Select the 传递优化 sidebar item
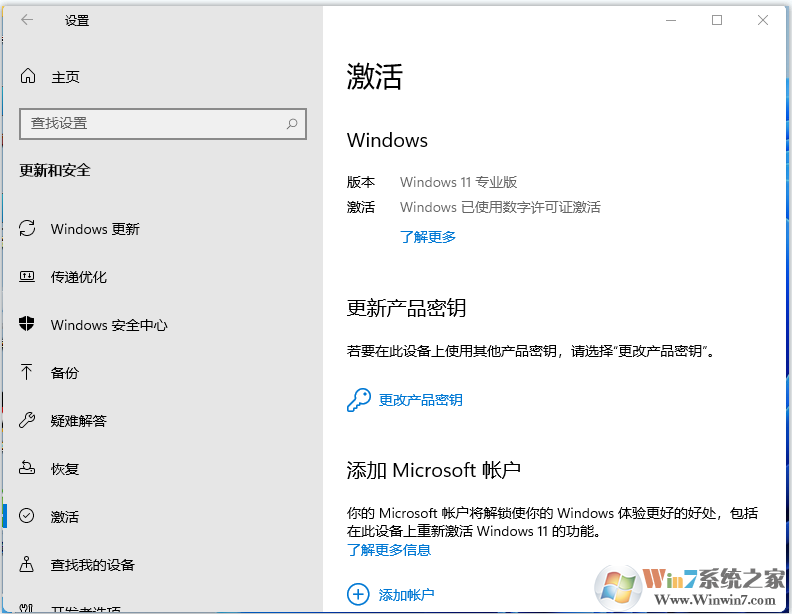 79,277
